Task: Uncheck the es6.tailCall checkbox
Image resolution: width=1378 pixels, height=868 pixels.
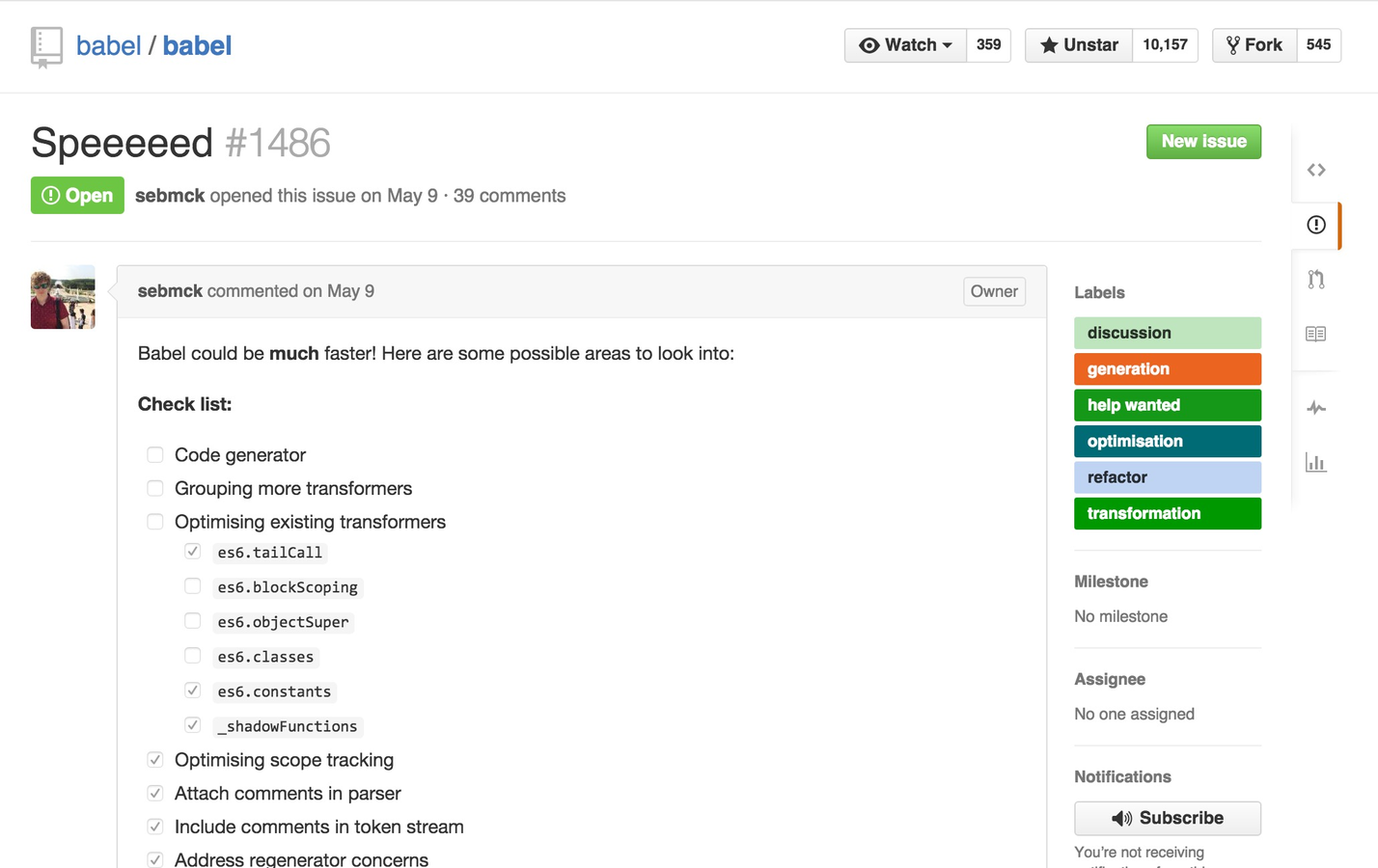Action: [193, 552]
